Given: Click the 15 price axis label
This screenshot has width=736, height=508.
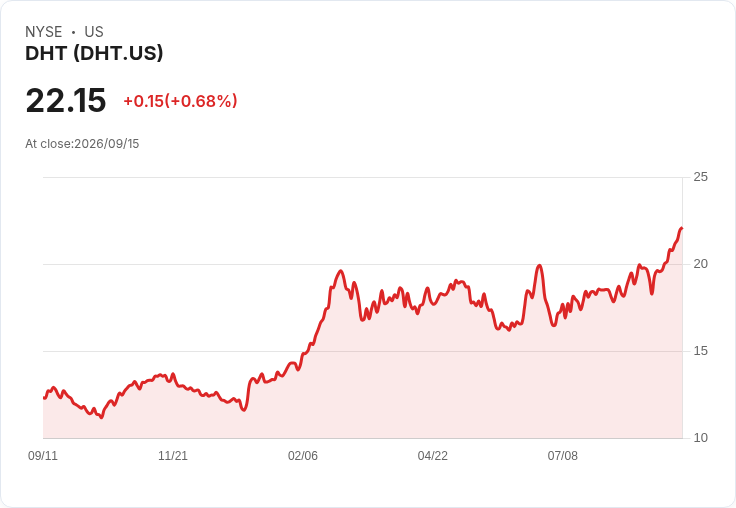Looking at the screenshot, I should pyautogui.click(x=700, y=351).
